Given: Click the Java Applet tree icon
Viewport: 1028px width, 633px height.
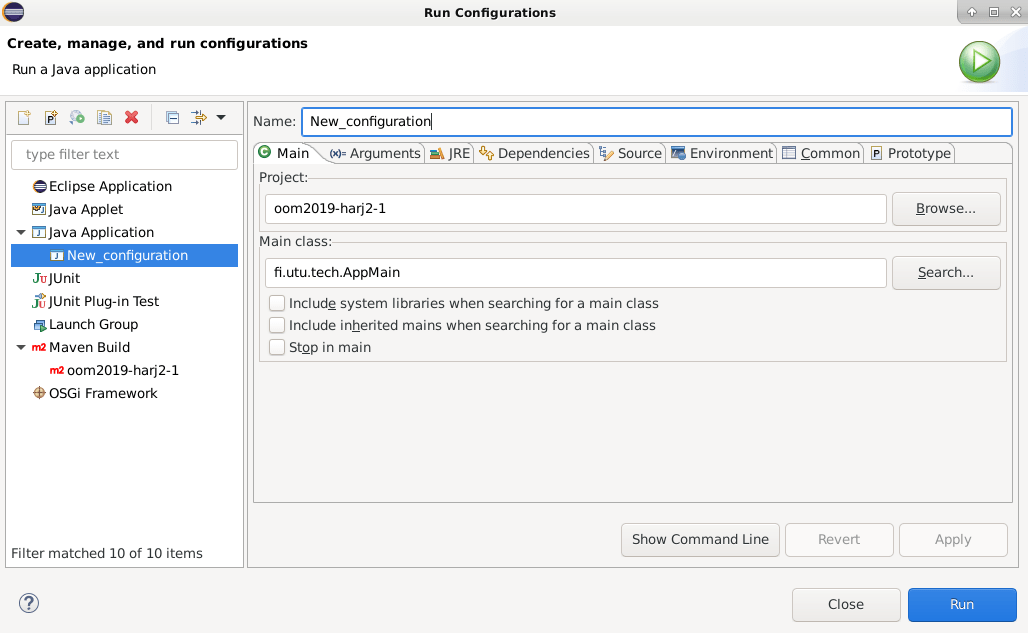Looking at the screenshot, I should (x=39, y=209).
